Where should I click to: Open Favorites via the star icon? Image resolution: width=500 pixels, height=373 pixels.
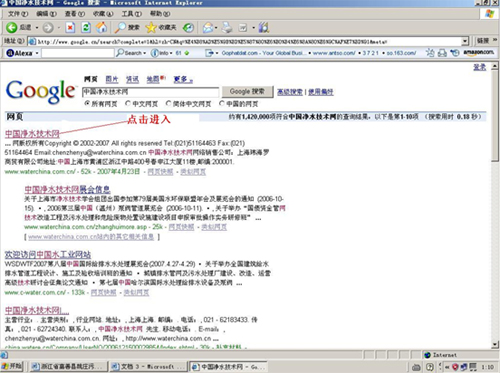pyautogui.click(x=151, y=28)
